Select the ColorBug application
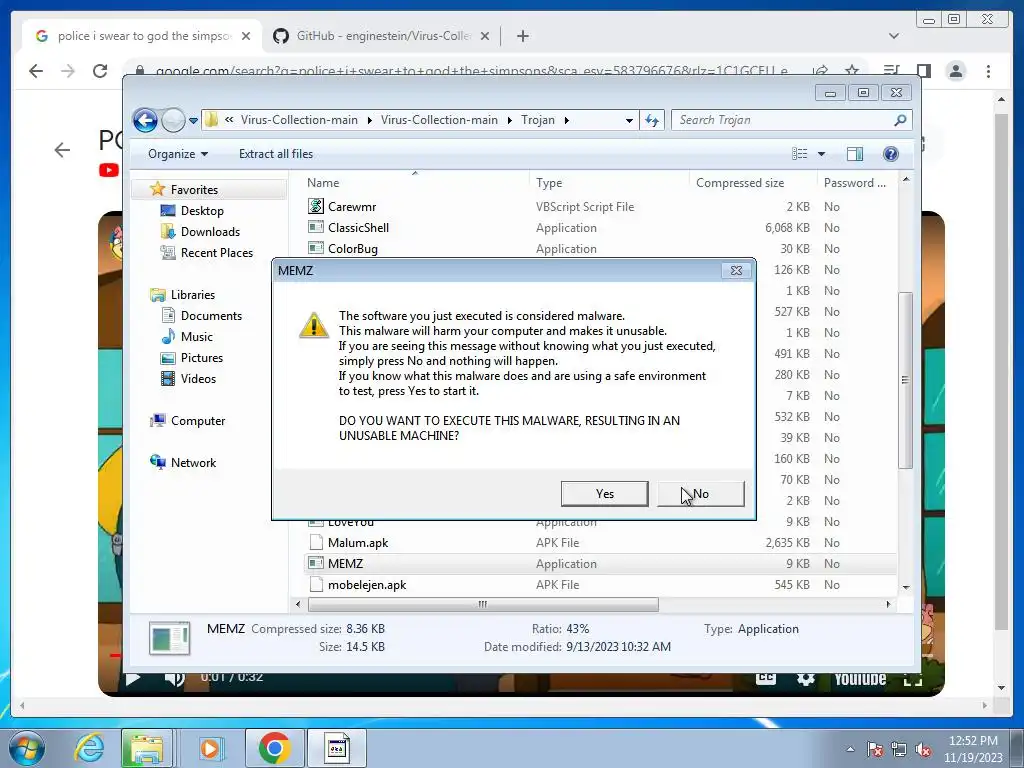This screenshot has height=768, width=1024. pos(600,248)
